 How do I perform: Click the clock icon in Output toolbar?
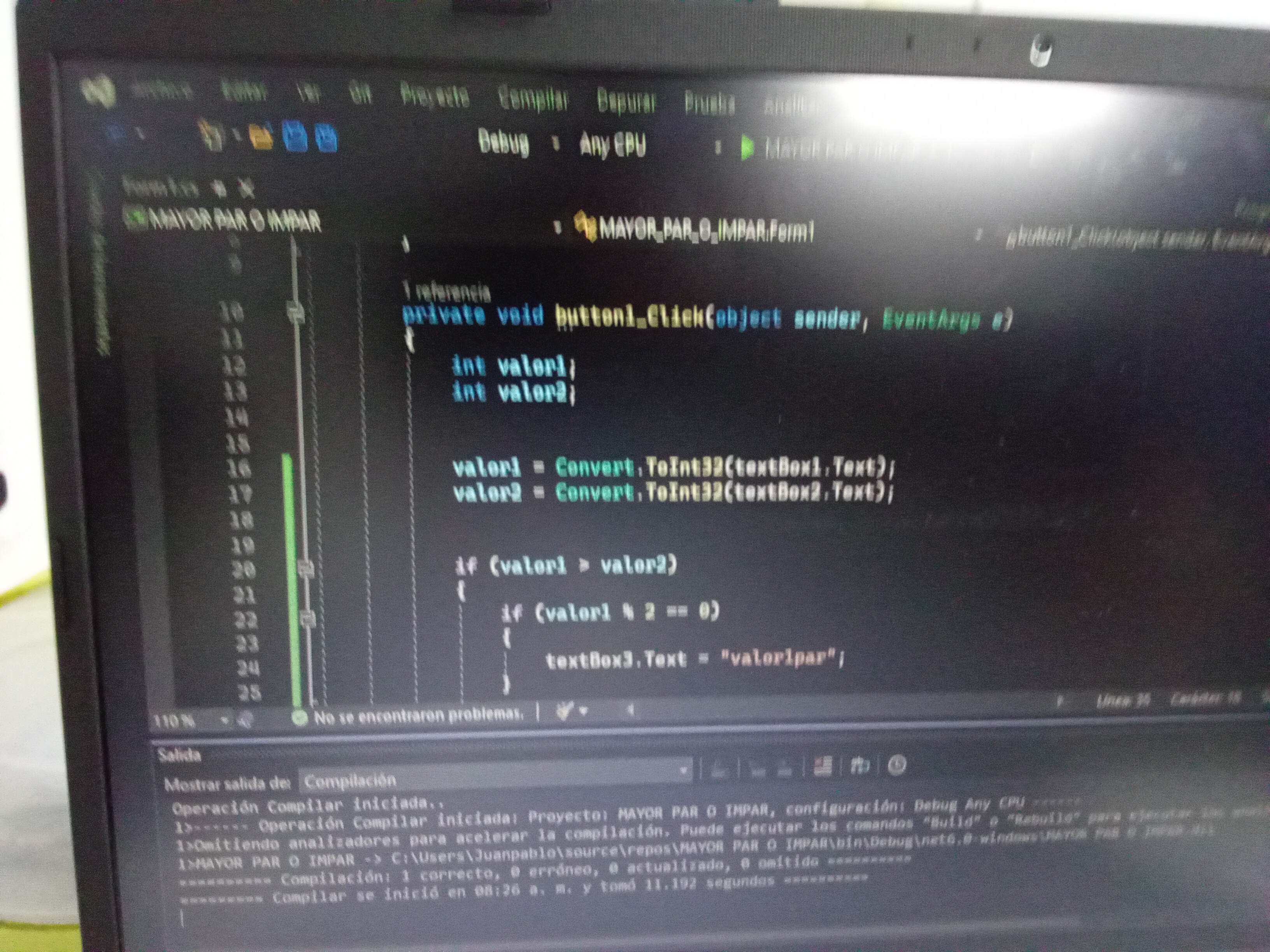point(897,765)
